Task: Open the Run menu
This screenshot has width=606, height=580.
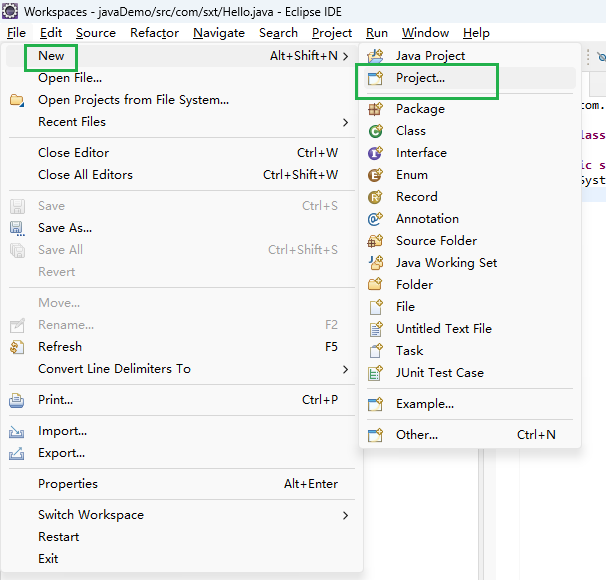Action: click(377, 33)
